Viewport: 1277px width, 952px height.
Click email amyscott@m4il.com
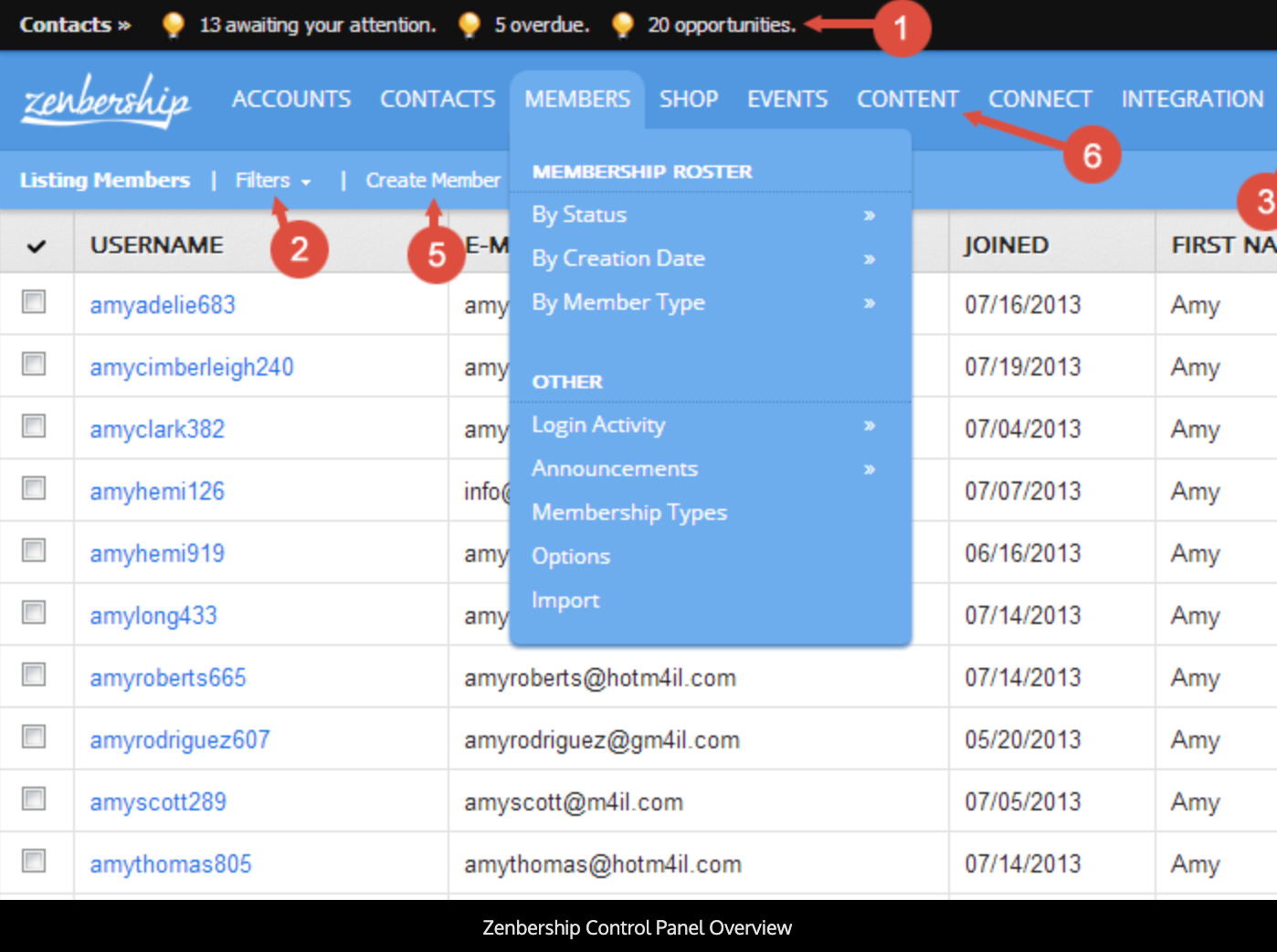(574, 802)
